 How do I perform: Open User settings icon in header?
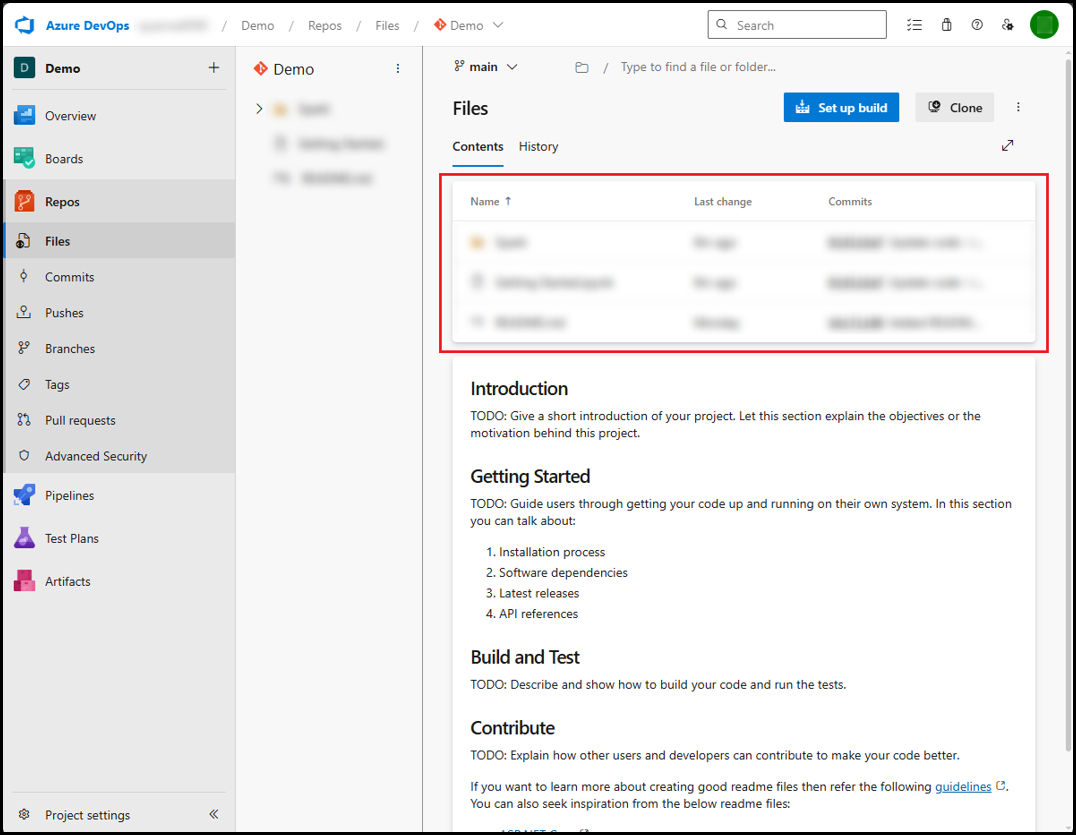point(1008,25)
